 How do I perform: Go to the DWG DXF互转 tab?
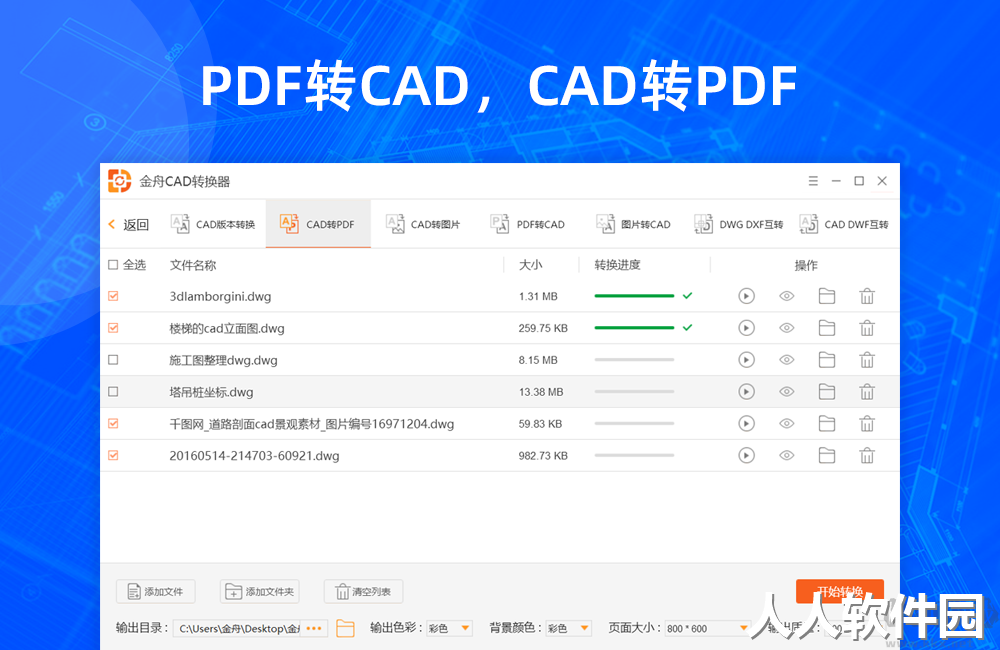(739, 224)
